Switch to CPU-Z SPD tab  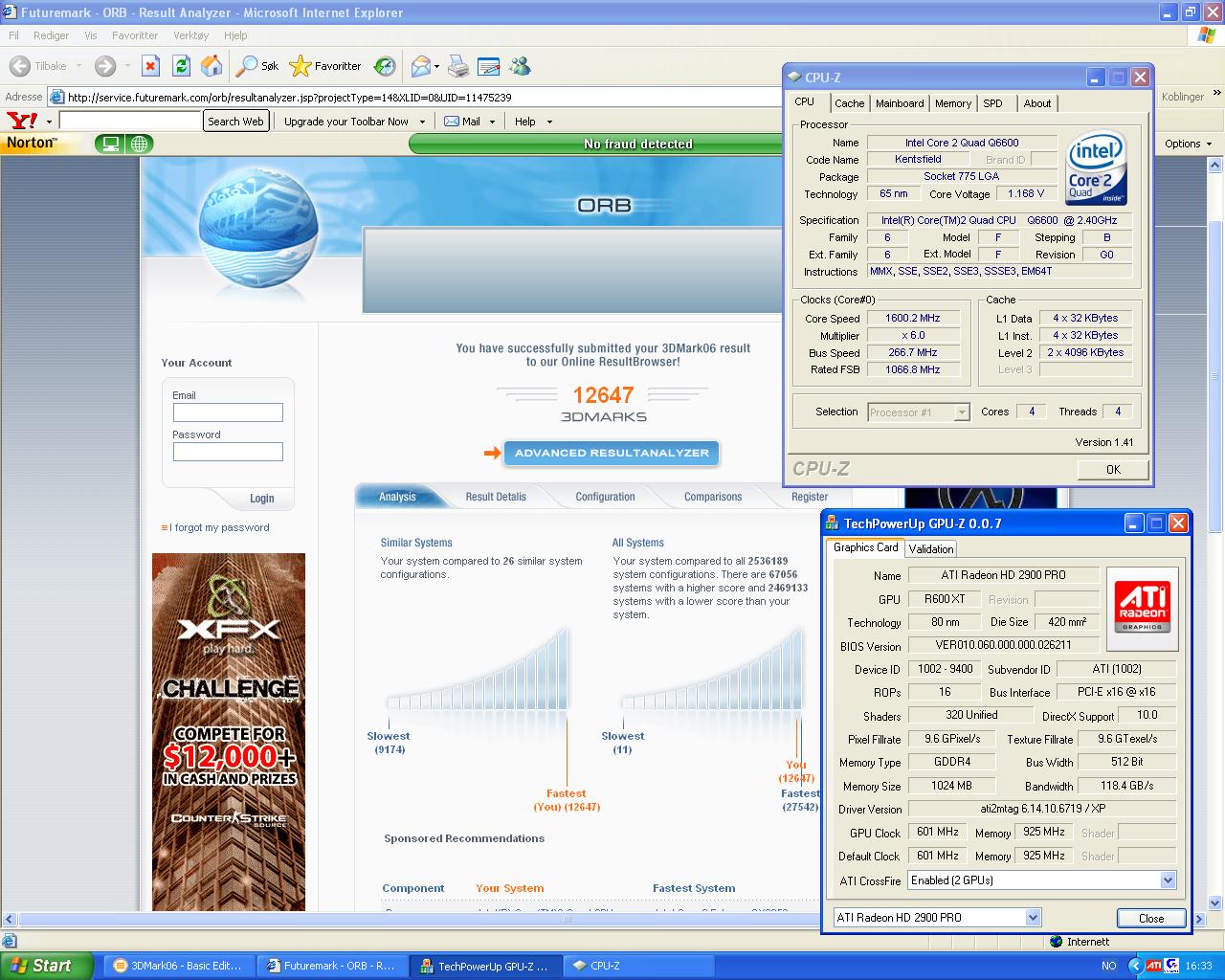tap(993, 103)
